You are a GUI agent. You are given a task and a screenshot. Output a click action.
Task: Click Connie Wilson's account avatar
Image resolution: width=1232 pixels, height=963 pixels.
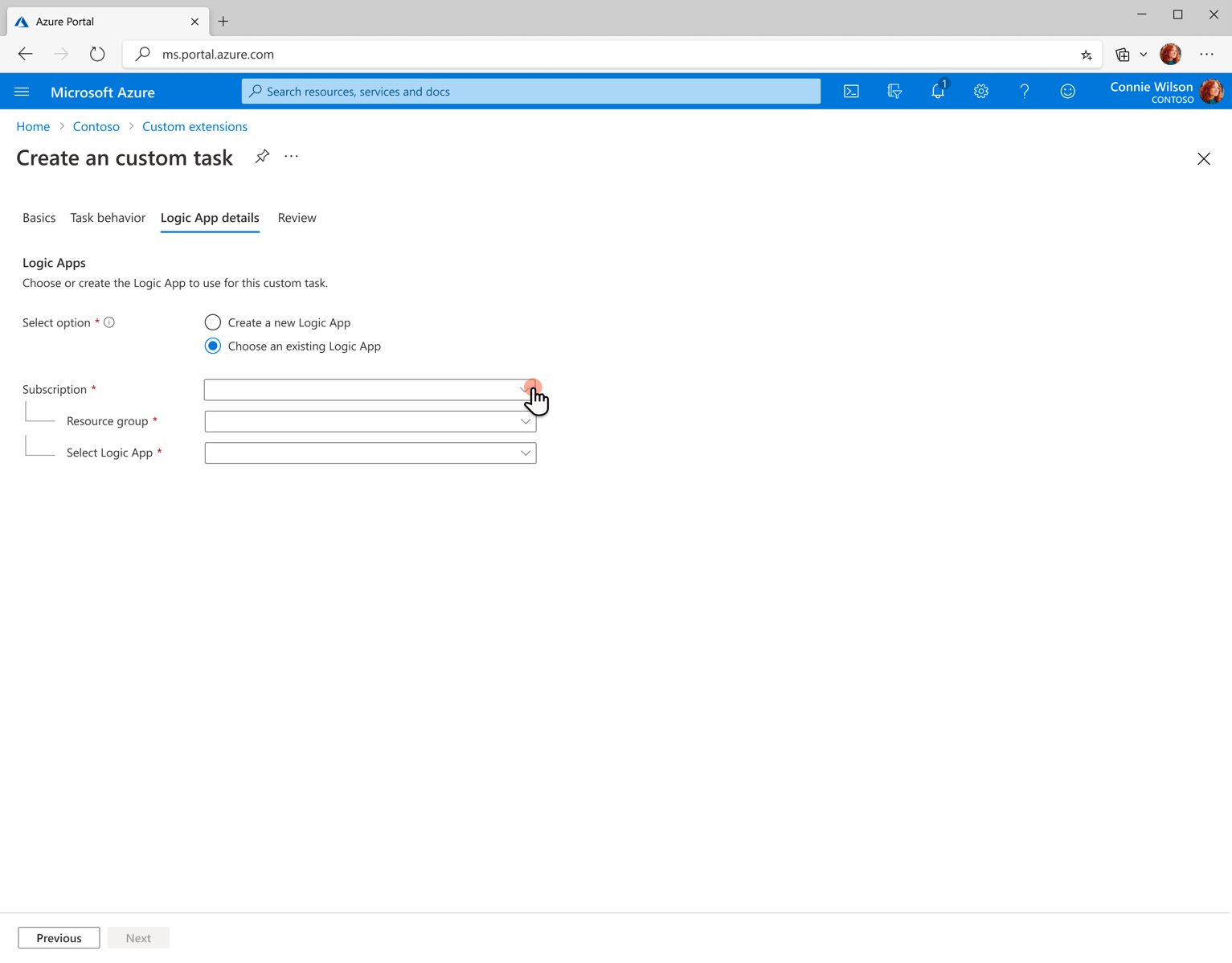tap(1212, 91)
